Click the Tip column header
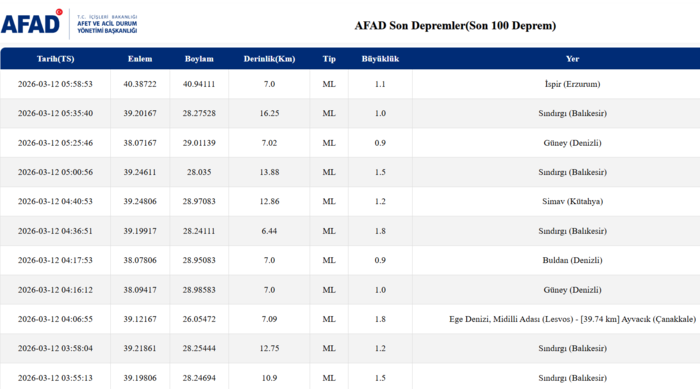700x389 pixels. pyautogui.click(x=329, y=59)
